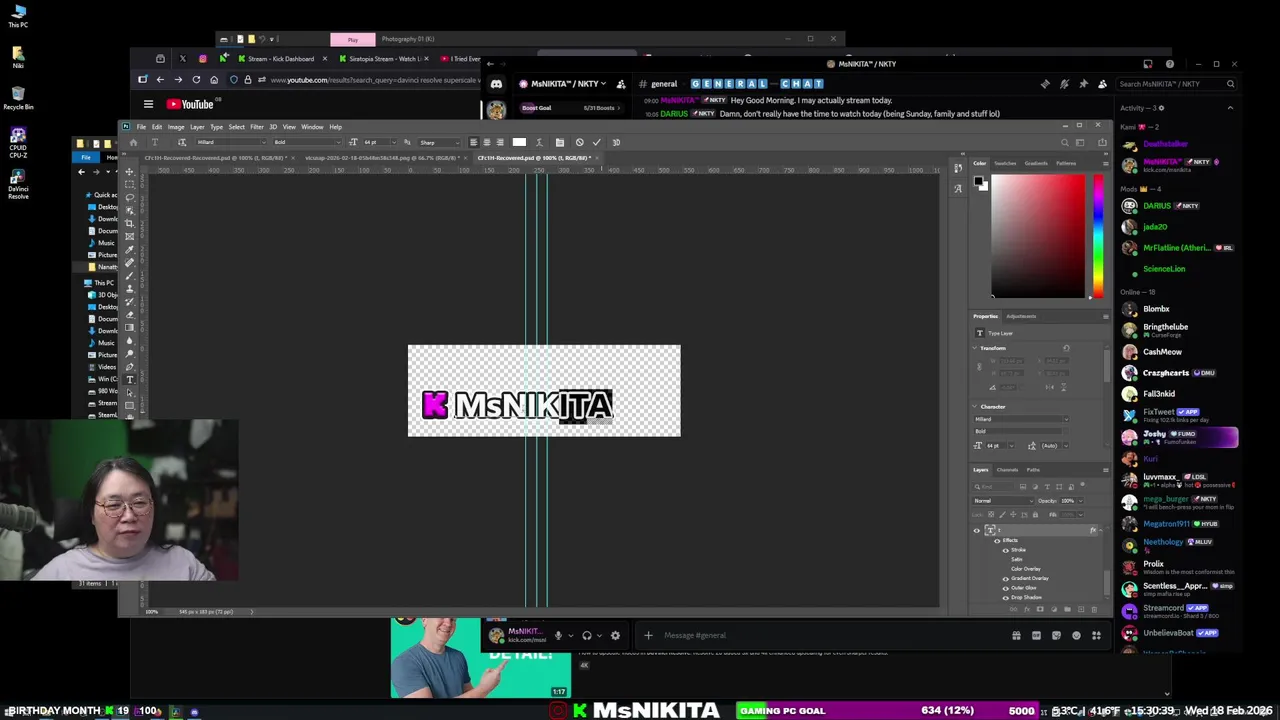Open the Photoshop Layer menu

tap(197, 127)
